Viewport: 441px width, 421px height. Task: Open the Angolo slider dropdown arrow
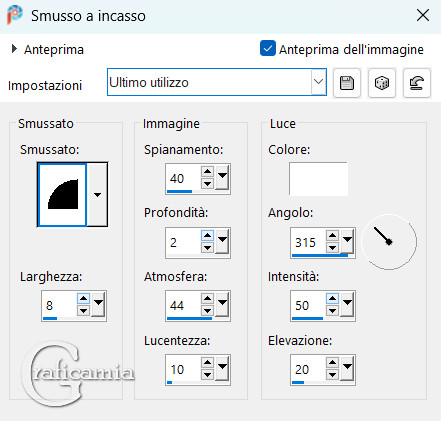(x=347, y=240)
